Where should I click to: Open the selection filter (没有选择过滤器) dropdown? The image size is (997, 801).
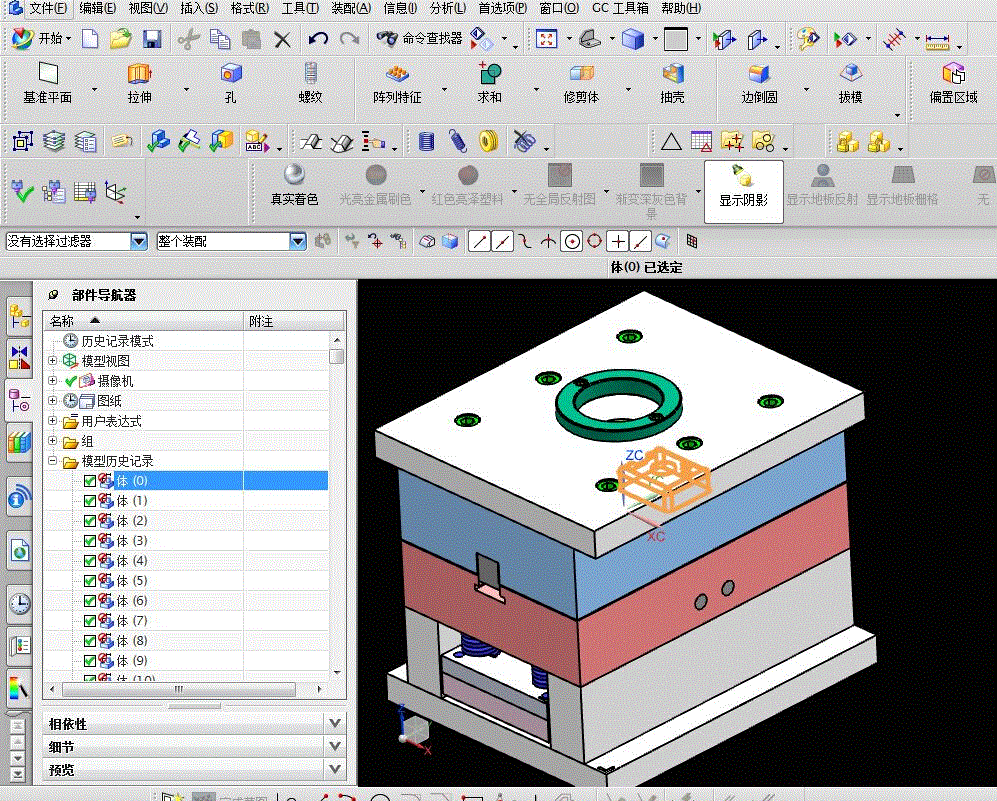139,242
